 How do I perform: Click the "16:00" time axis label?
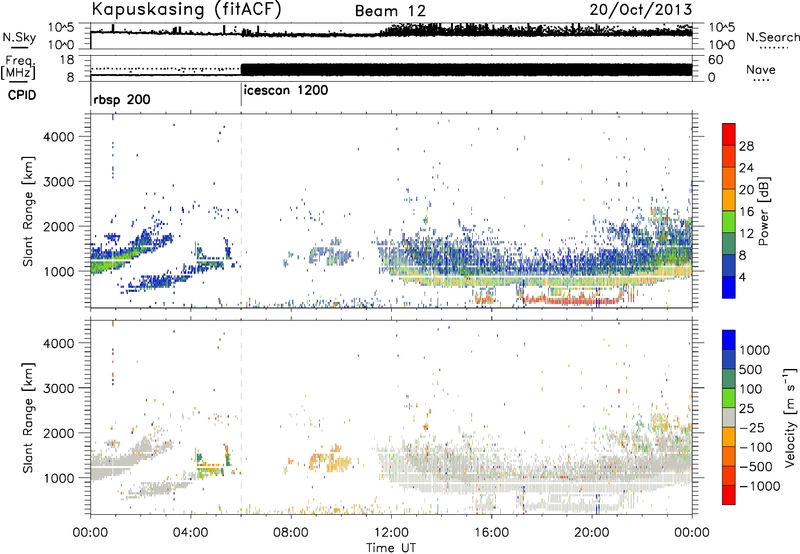[x=491, y=533]
